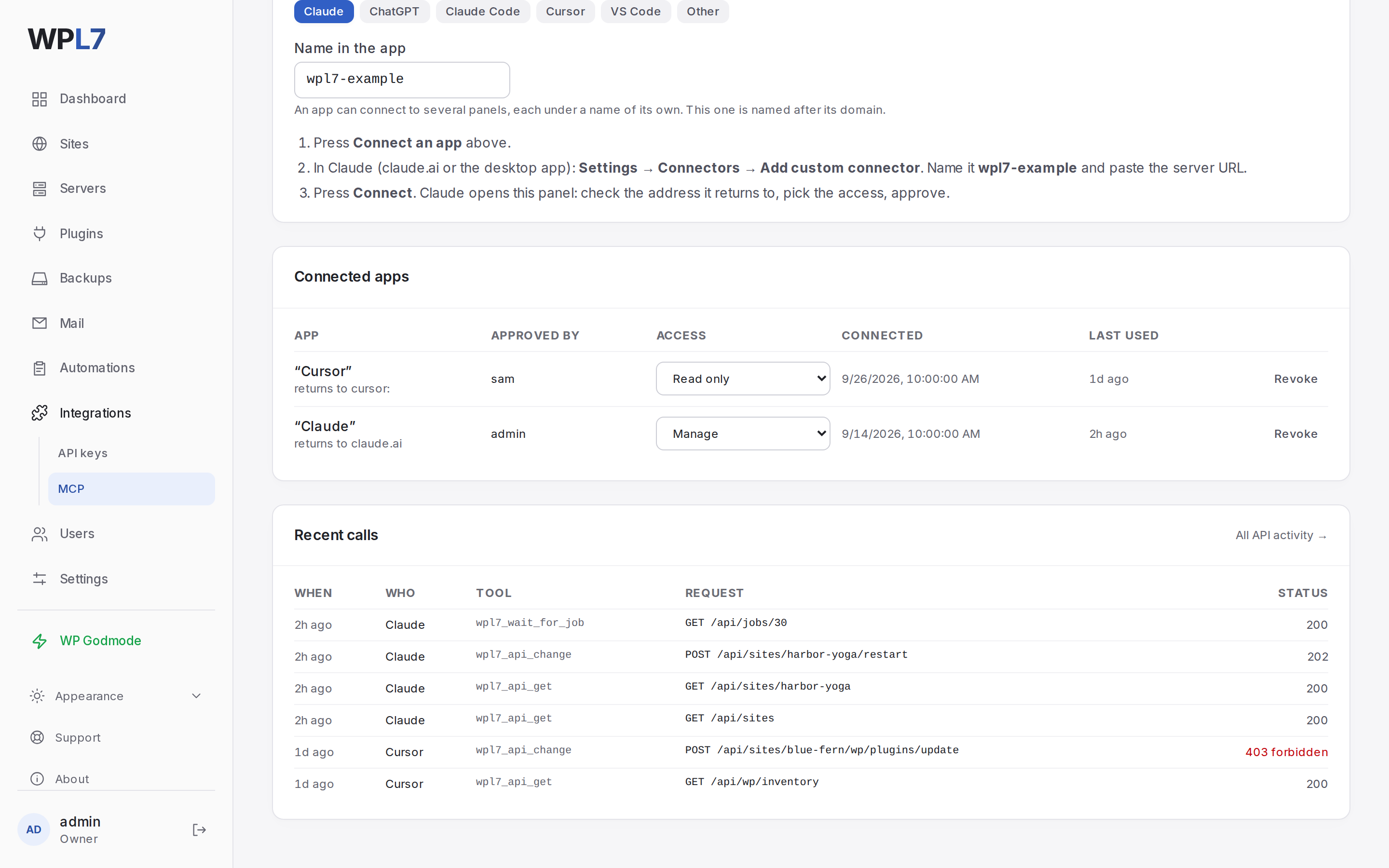1389x868 pixels.
Task: Click the log out icon beside admin
Action: [x=199, y=829]
